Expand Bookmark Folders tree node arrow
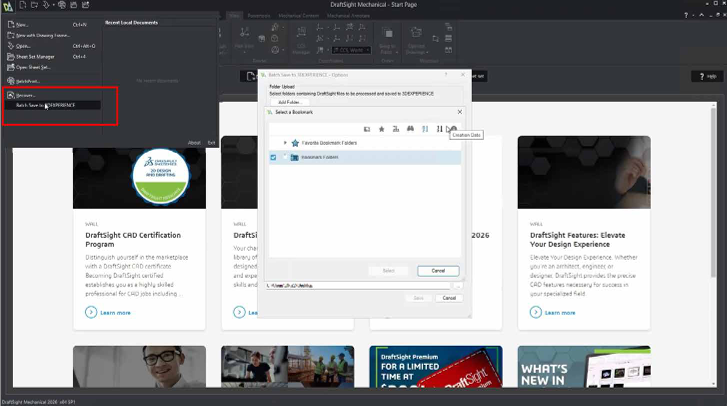The width and height of the screenshot is (727, 406). pos(285,157)
